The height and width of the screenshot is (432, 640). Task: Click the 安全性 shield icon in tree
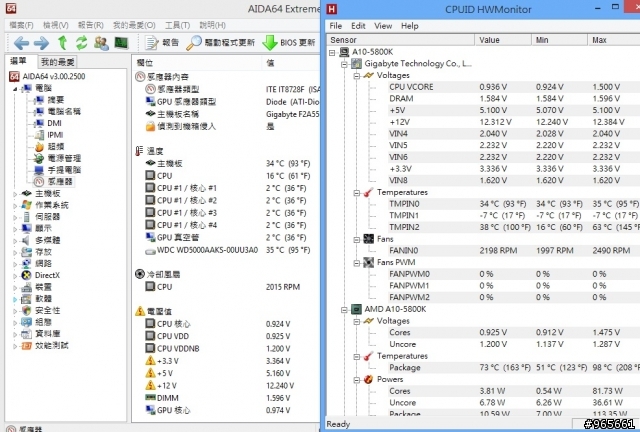coord(27,310)
